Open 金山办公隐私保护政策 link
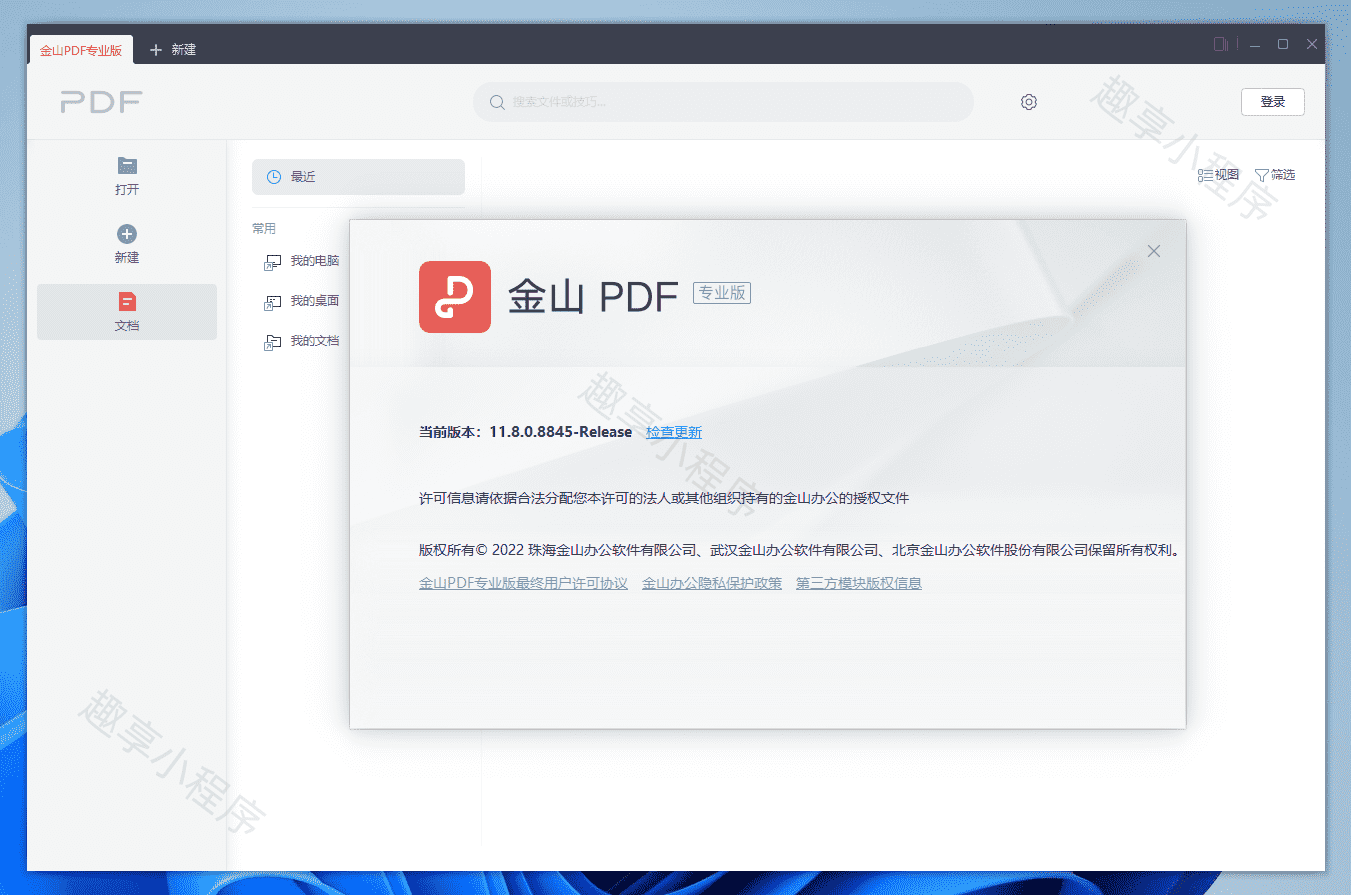 [712, 583]
